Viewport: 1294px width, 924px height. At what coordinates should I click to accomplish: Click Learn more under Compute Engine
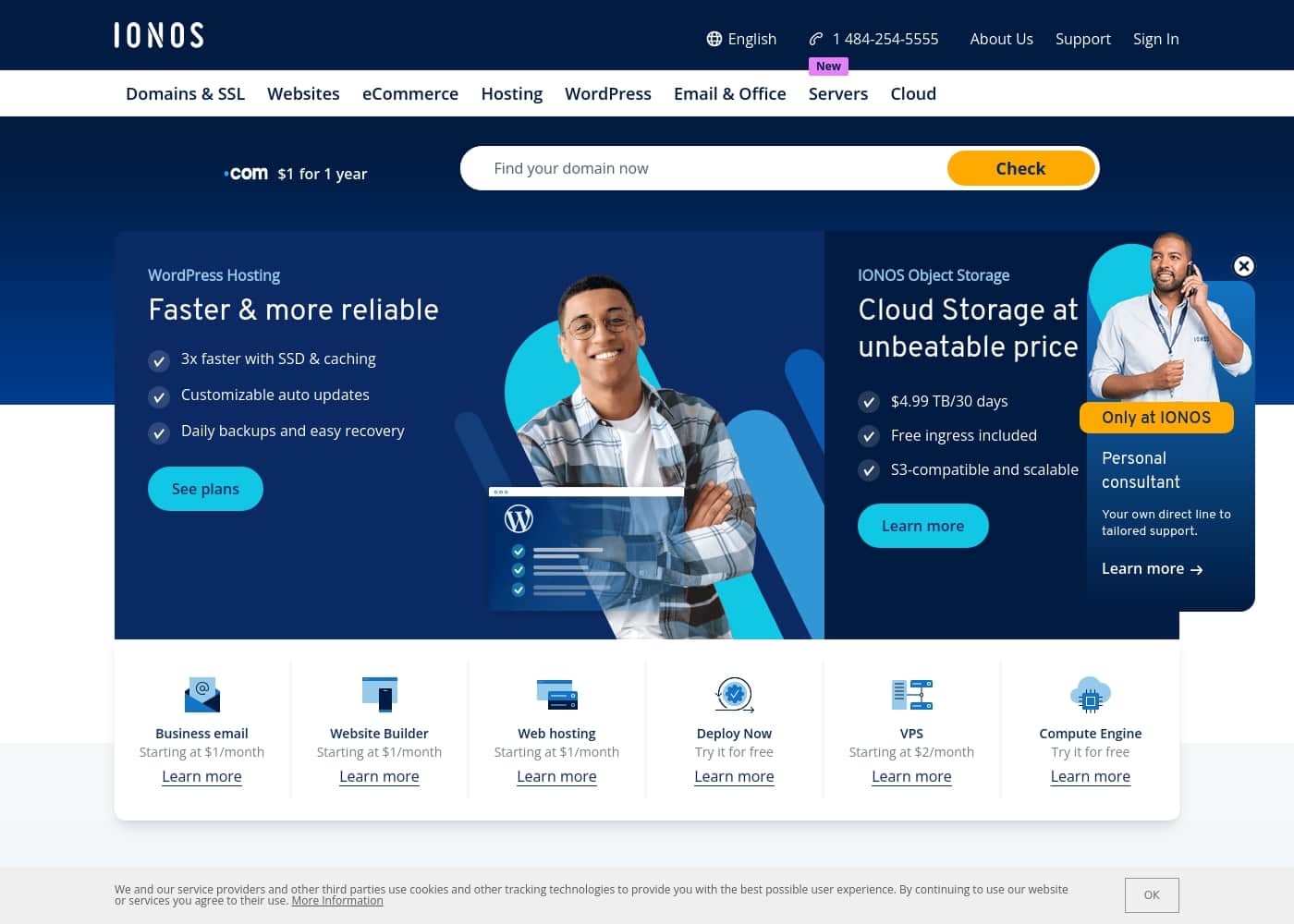coord(1091,776)
